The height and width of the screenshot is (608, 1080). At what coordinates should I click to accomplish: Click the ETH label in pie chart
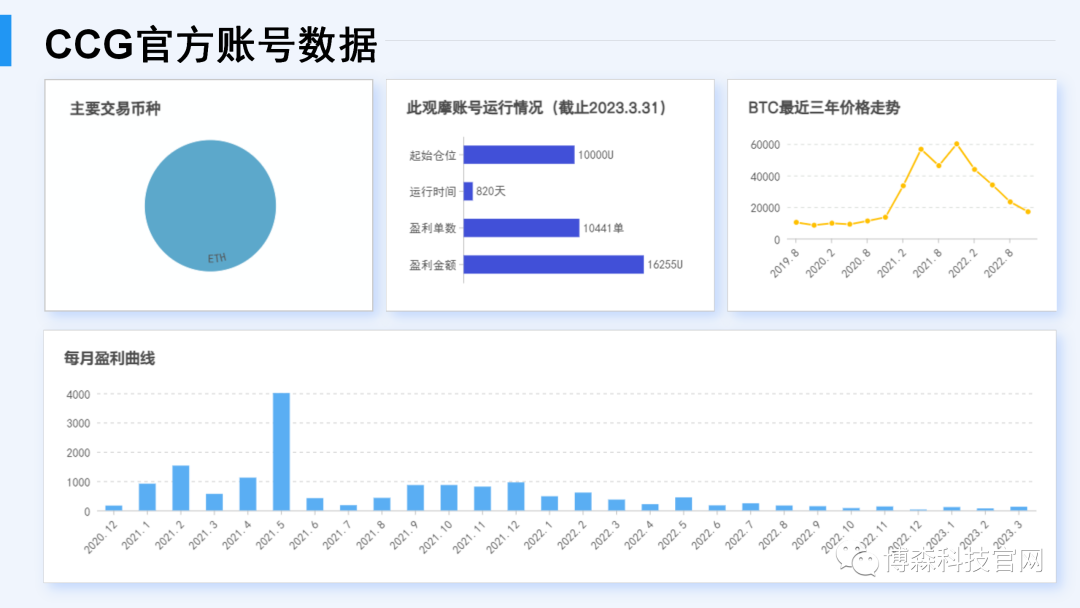pyautogui.click(x=217, y=258)
